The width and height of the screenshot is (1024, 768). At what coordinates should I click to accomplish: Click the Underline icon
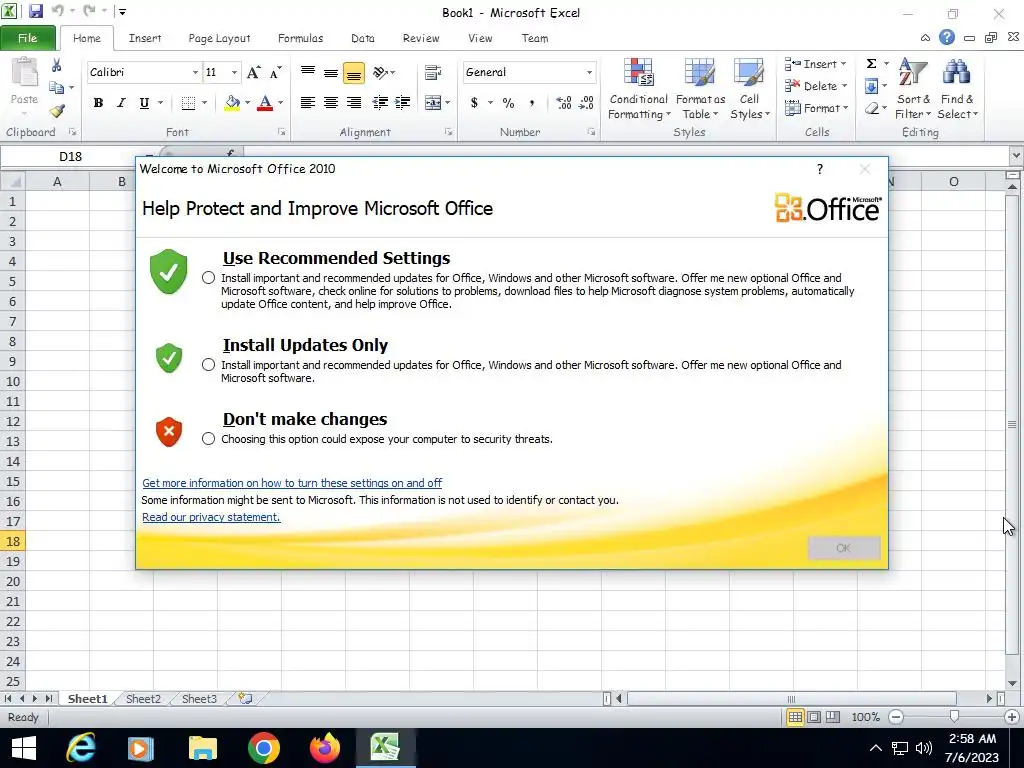(x=144, y=103)
